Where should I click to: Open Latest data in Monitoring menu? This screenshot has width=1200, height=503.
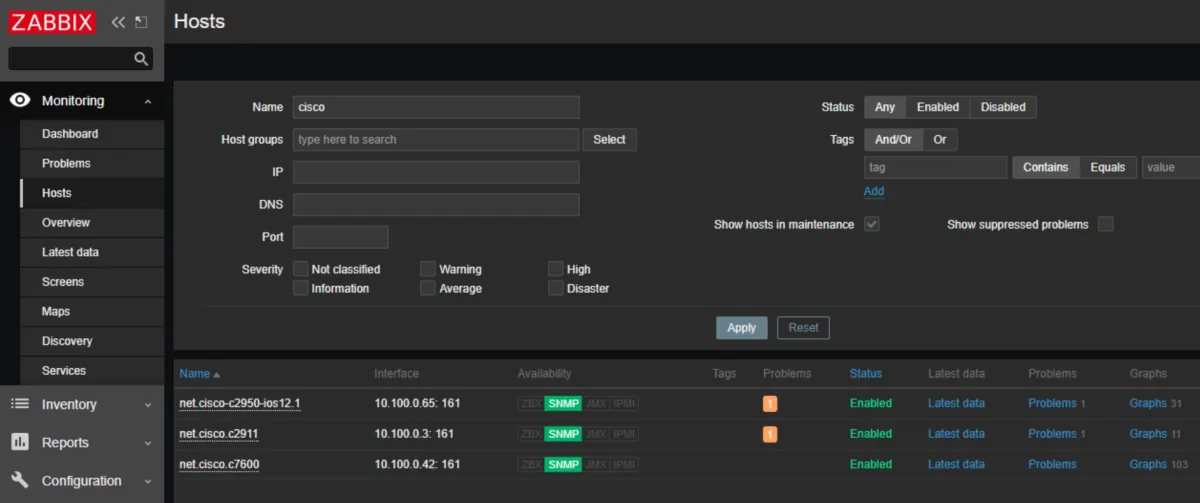click(x=91, y=252)
